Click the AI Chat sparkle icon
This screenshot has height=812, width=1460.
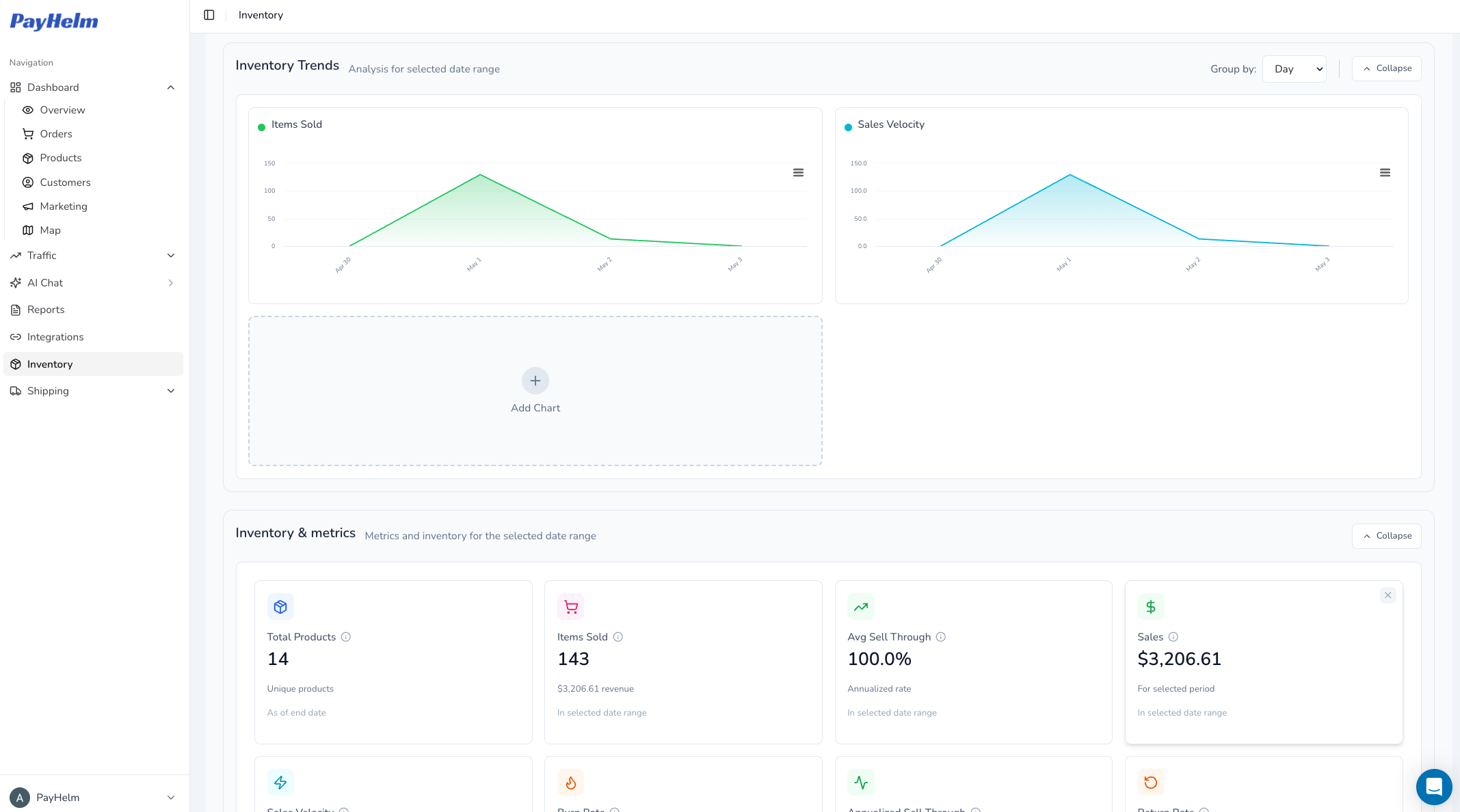(x=16, y=283)
